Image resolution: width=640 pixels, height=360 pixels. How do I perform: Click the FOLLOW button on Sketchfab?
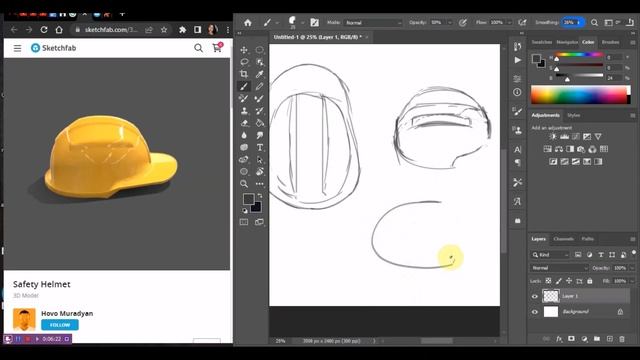(x=60, y=325)
